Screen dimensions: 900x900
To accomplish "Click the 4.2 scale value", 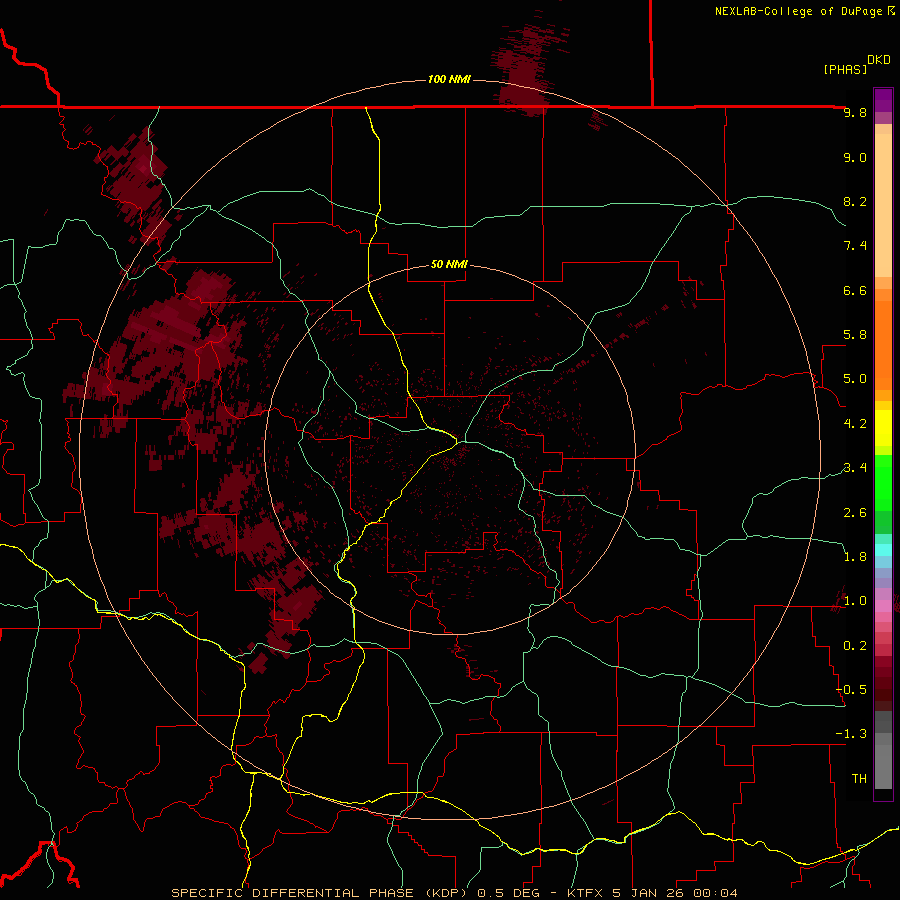I will pos(855,424).
